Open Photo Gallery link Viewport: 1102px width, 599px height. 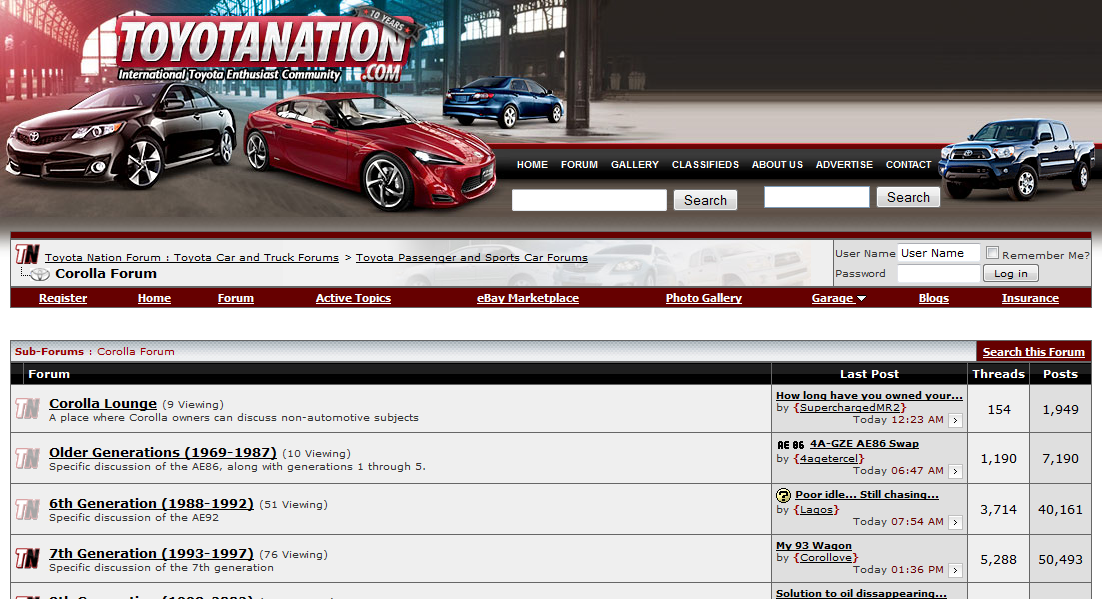[704, 298]
